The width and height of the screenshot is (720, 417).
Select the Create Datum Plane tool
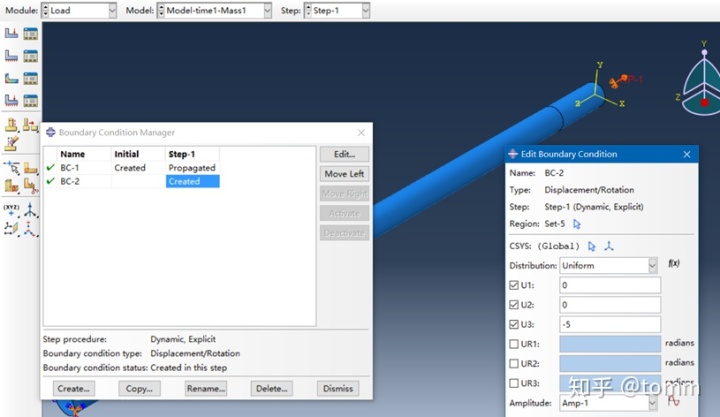click(11, 228)
